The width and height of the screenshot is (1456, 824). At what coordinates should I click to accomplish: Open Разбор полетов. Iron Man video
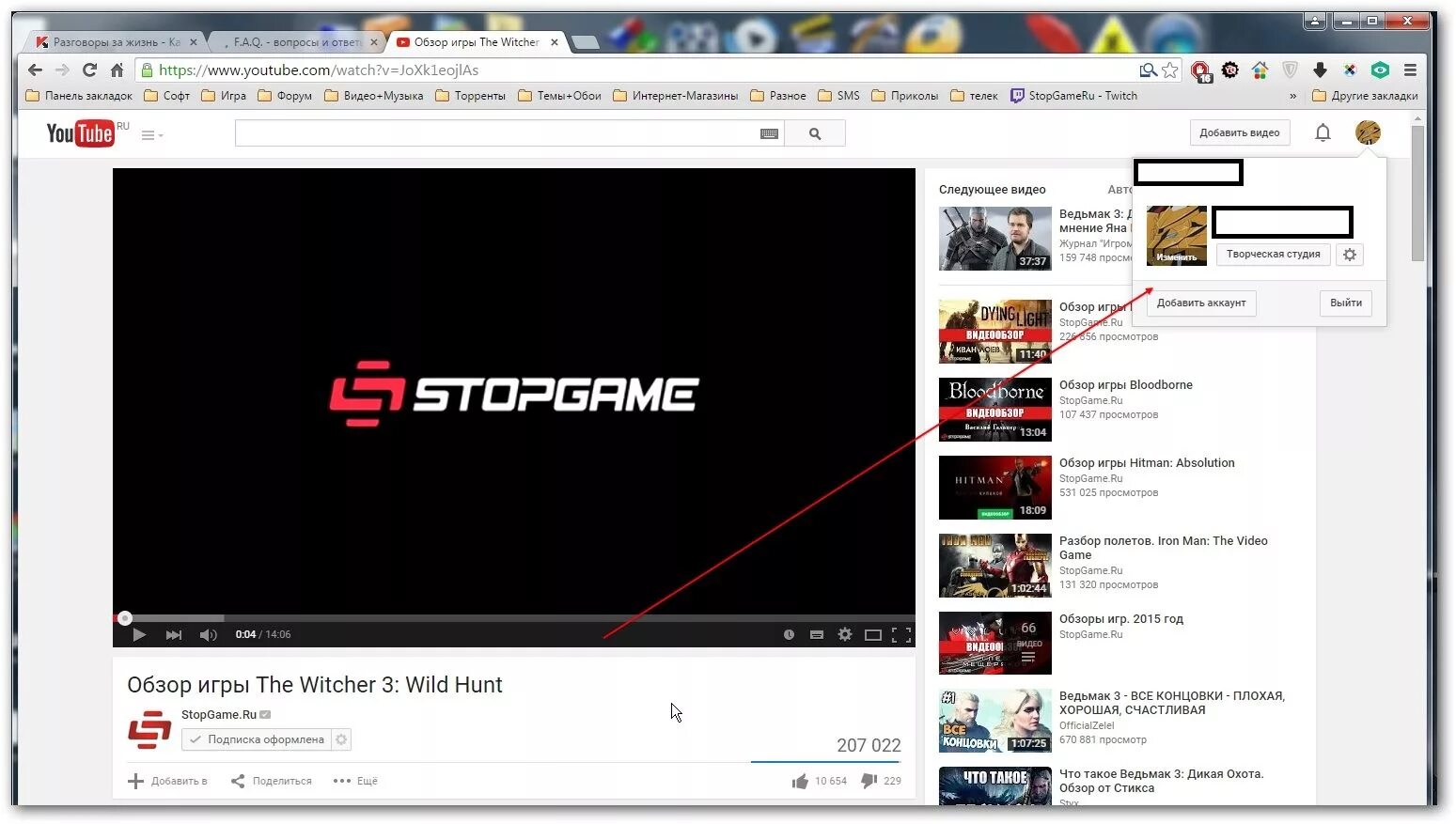(x=1163, y=548)
